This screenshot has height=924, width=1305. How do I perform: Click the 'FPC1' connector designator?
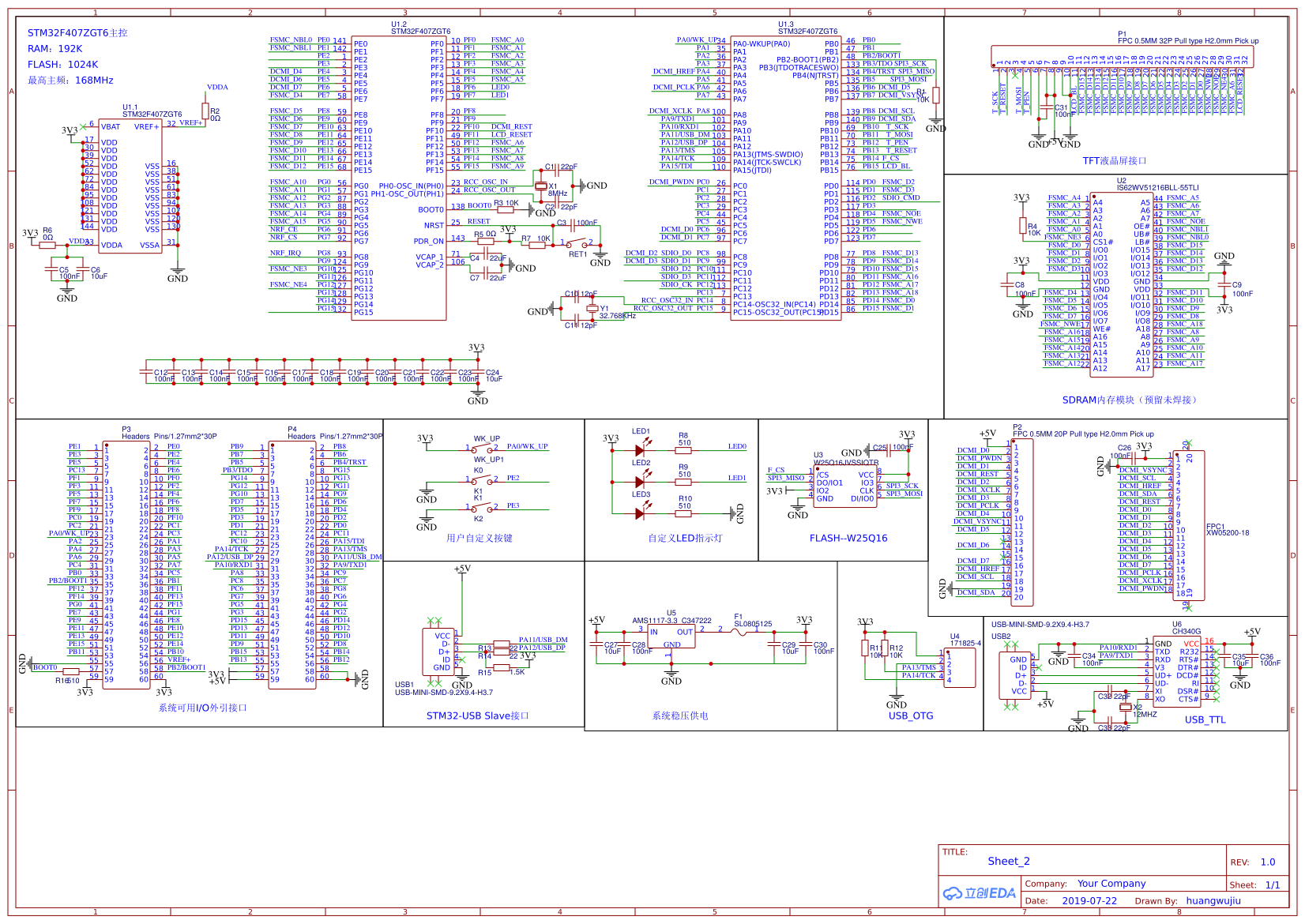(x=1215, y=526)
